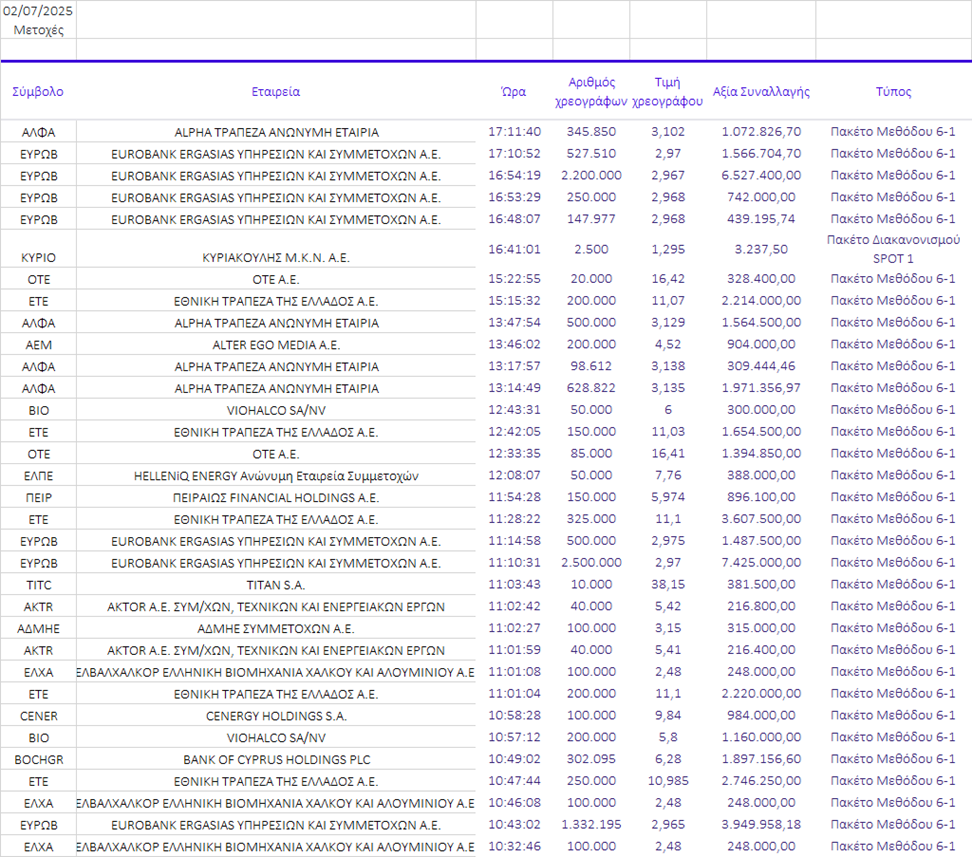
Task: Click the transaction value 7.425.000,00
Action: (760, 563)
